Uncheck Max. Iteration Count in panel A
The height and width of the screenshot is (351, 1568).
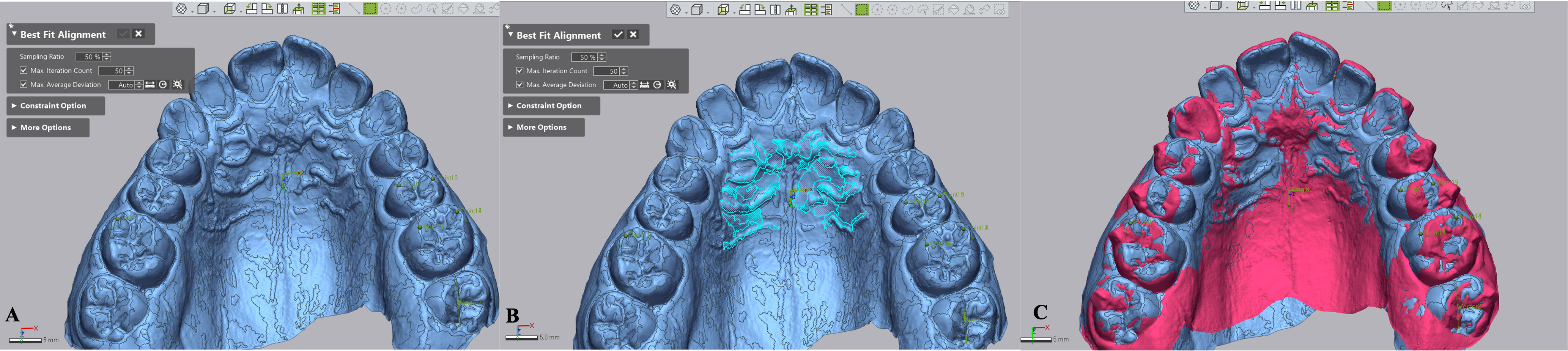pyautogui.click(x=24, y=71)
